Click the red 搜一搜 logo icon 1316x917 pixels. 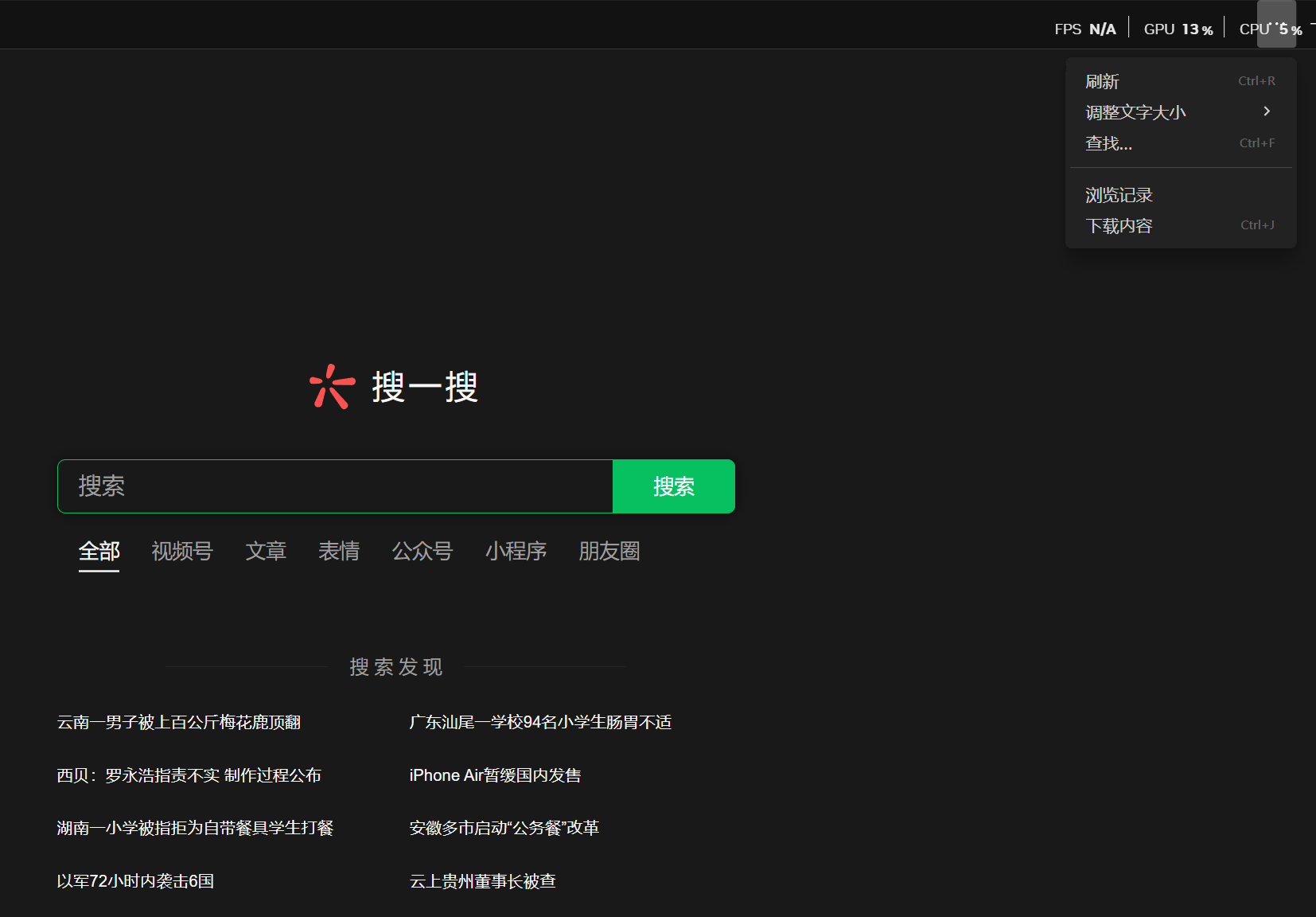point(332,387)
